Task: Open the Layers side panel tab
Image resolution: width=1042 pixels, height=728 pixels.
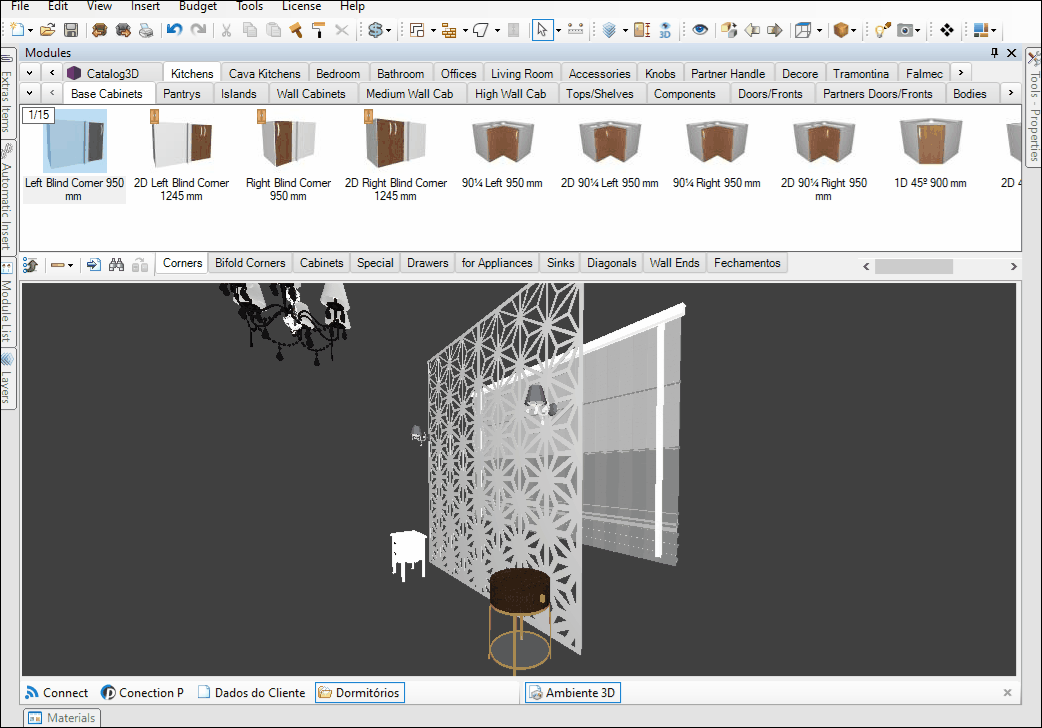Action: (6, 380)
